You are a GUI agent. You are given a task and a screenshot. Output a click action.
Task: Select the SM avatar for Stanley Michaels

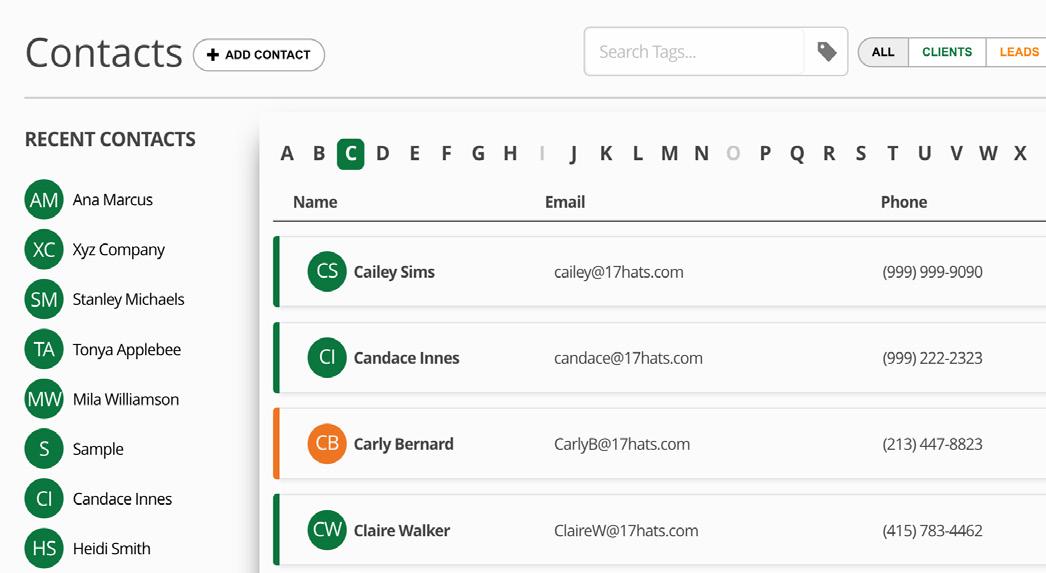click(x=44, y=299)
